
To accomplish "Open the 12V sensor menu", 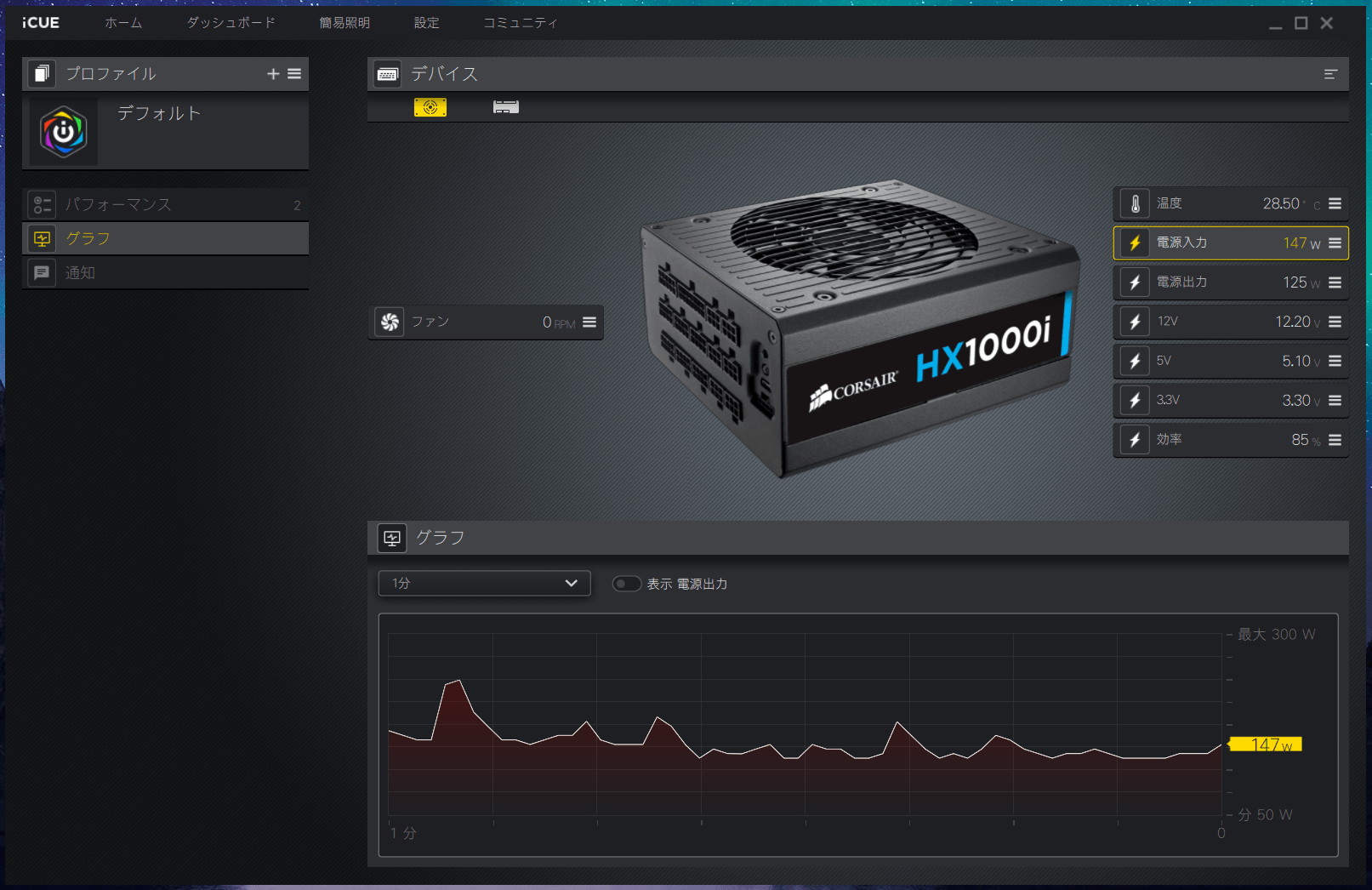I will pos(1335,322).
